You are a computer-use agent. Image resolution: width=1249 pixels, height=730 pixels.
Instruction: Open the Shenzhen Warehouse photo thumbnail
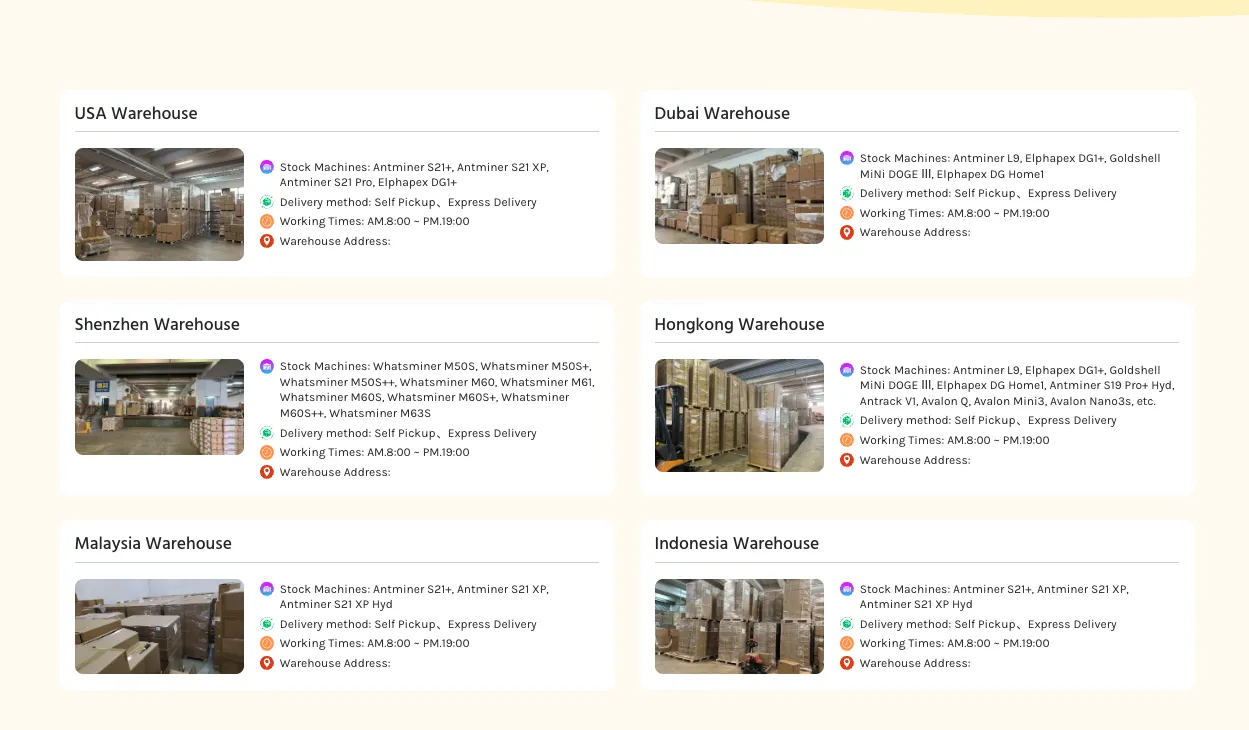(x=159, y=407)
